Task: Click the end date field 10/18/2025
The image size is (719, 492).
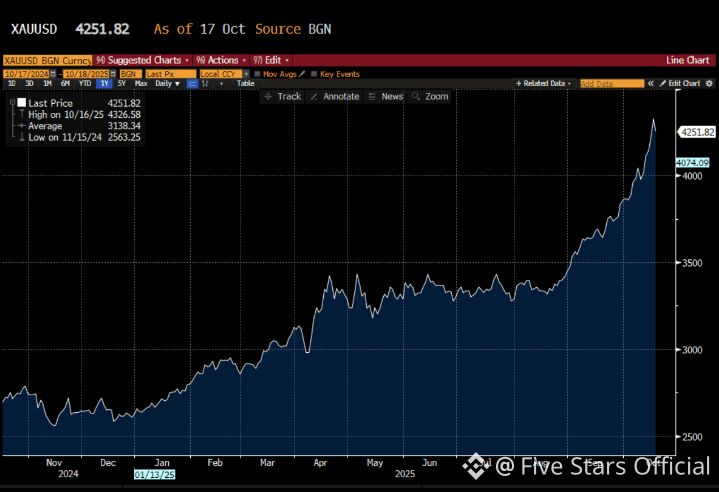Action: 86,74
